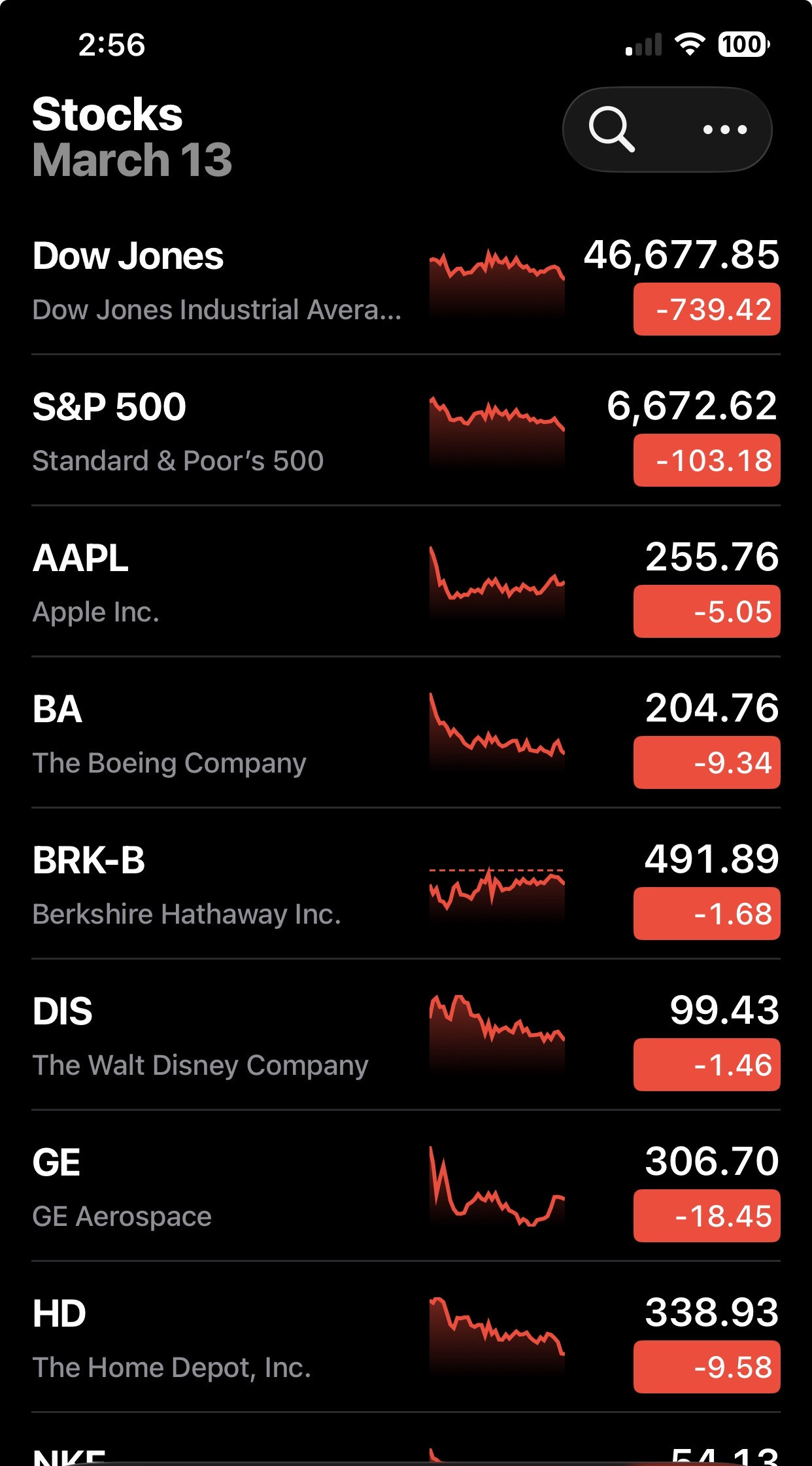This screenshot has width=812, height=1466.
Task: Tap the 2:56 clock in status bar
Action: pyautogui.click(x=112, y=45)
